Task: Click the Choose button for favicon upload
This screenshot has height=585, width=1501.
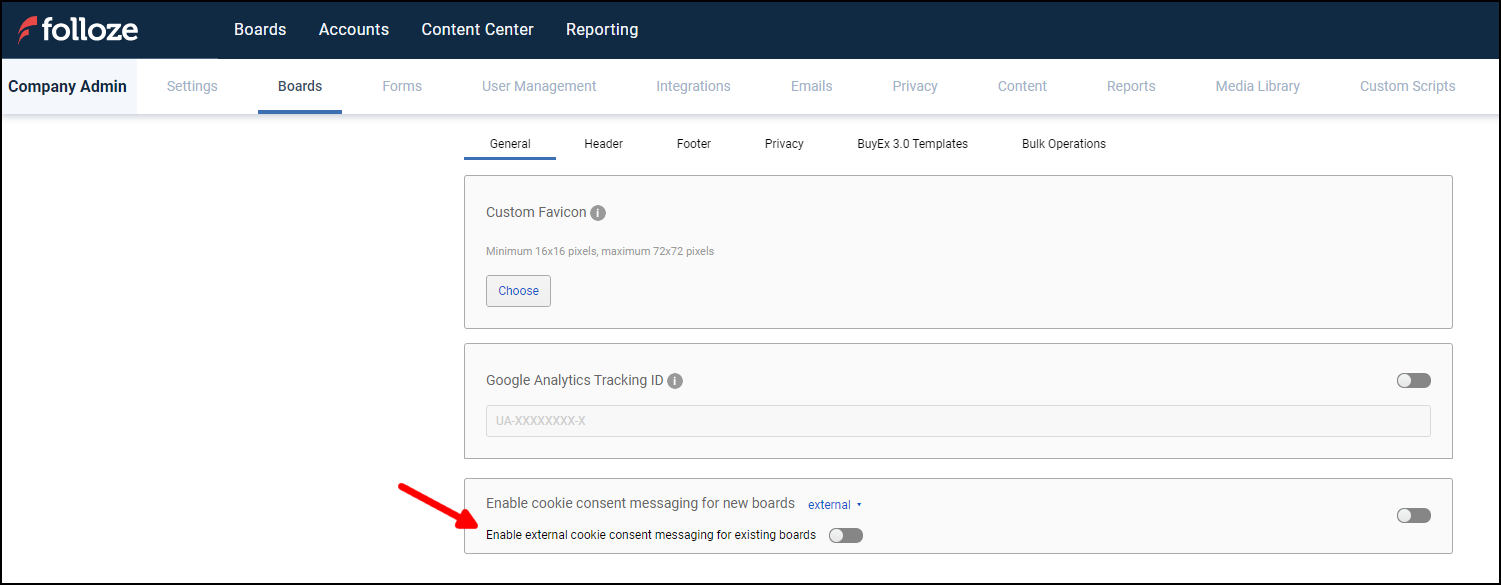Action: 518,290
